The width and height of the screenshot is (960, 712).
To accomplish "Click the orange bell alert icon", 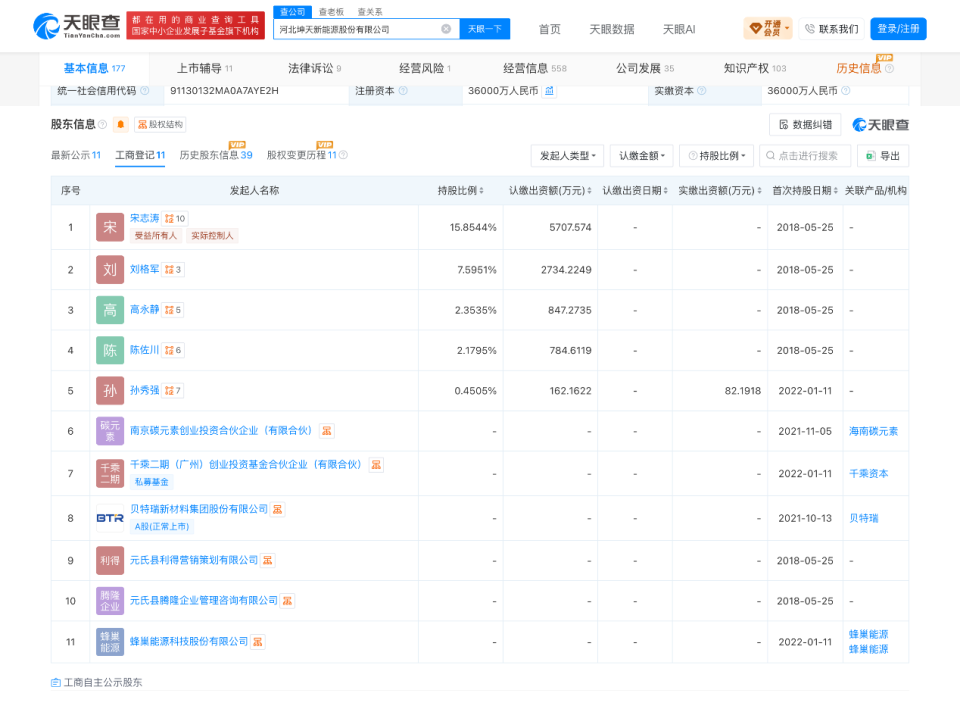I will (x=121, y=124).
